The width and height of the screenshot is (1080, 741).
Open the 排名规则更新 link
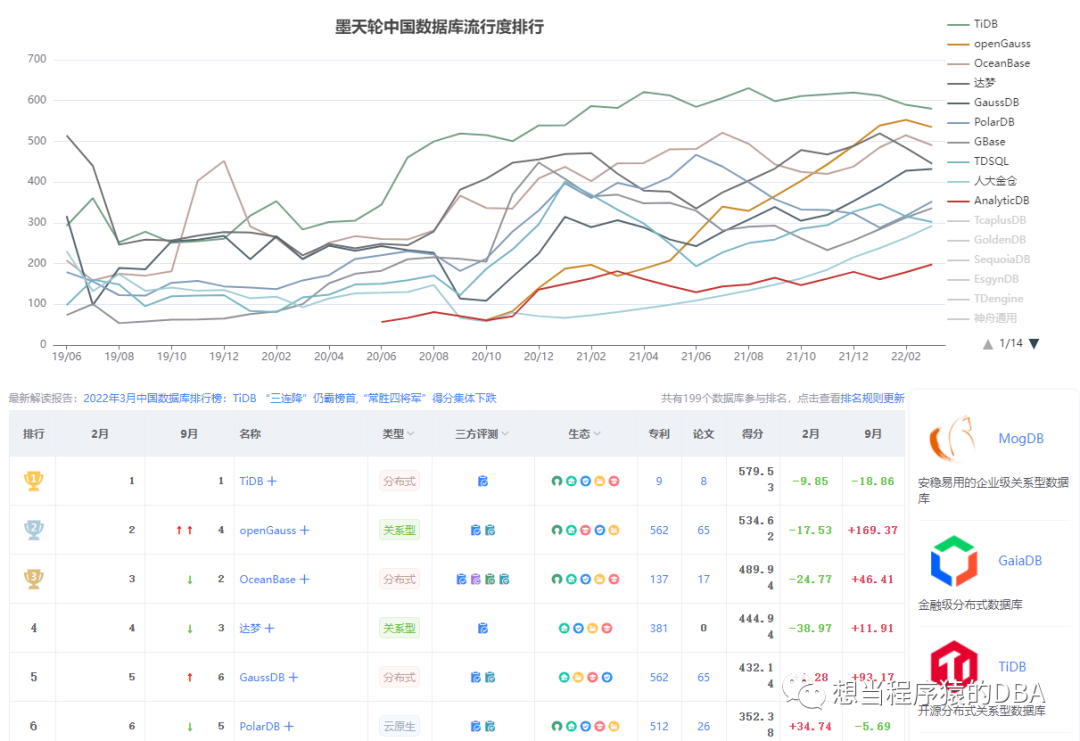point(873,398)
